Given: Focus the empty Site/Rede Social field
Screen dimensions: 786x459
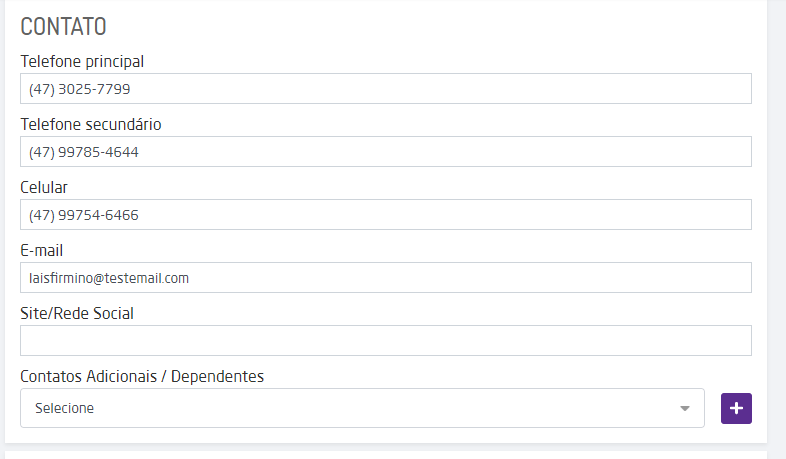Looking at the screenshot, I should (385, 341).
